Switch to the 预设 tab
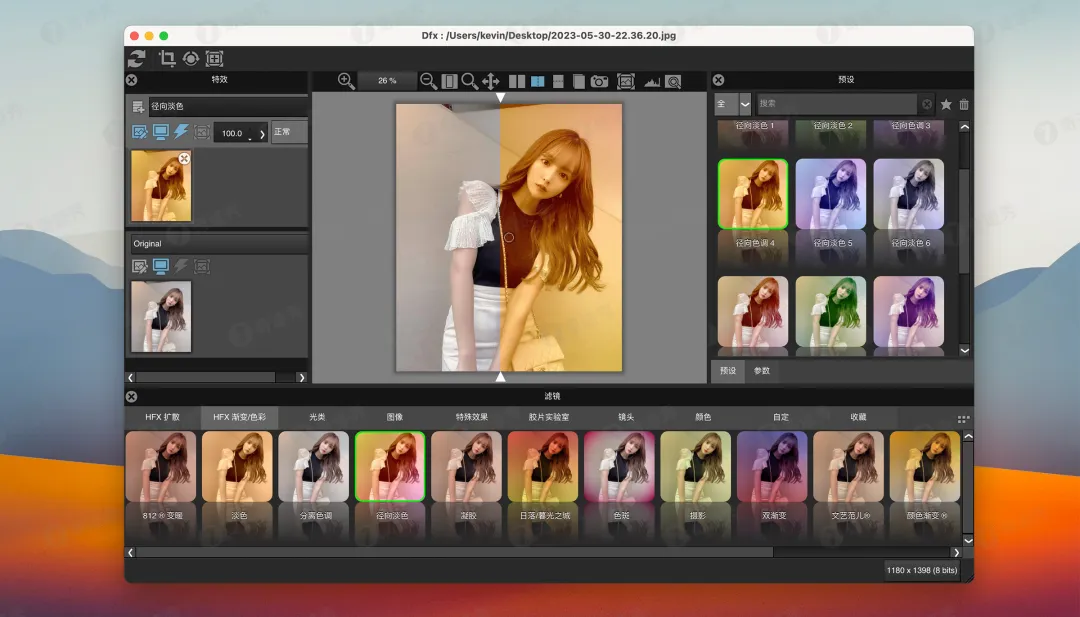The height and width of the screenshot is (617, 1080). (728, 370)
